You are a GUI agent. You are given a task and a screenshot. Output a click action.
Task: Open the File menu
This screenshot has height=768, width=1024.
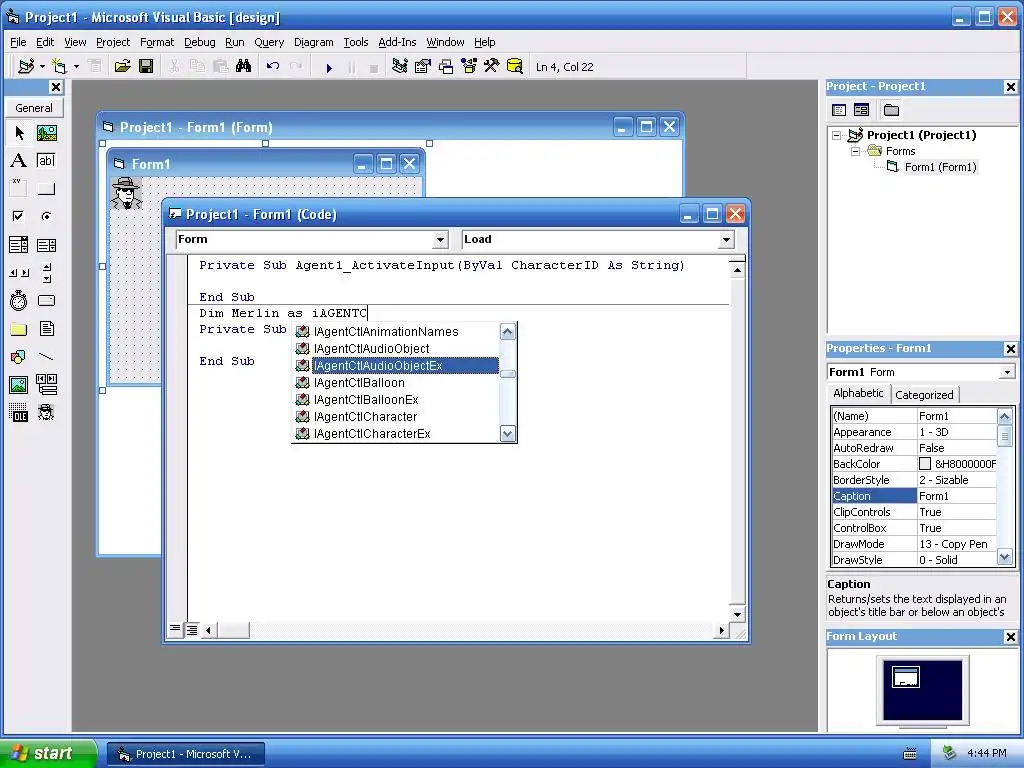tap(18, 42)
